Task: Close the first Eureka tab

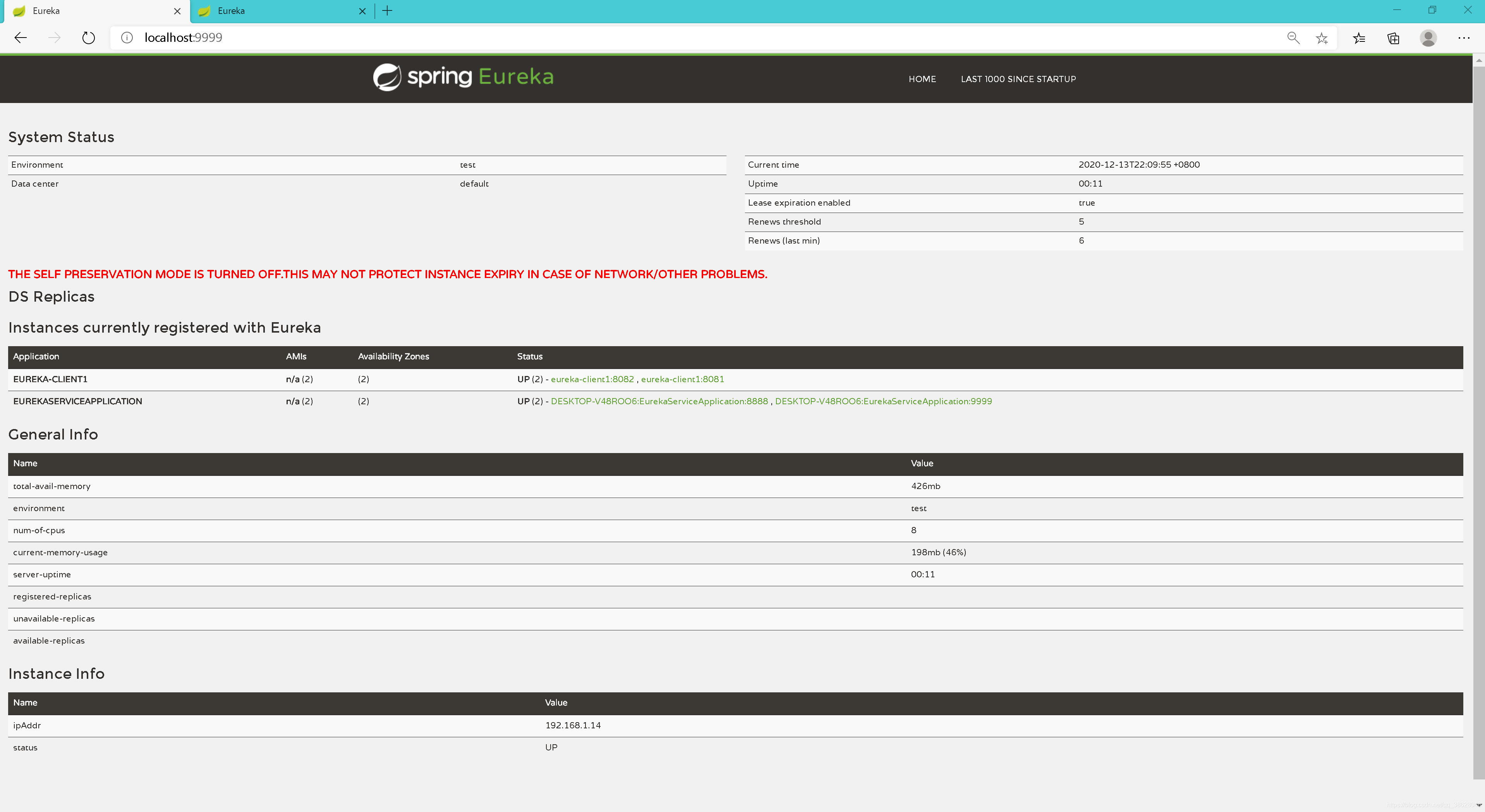Action: (x=177, y=11)
